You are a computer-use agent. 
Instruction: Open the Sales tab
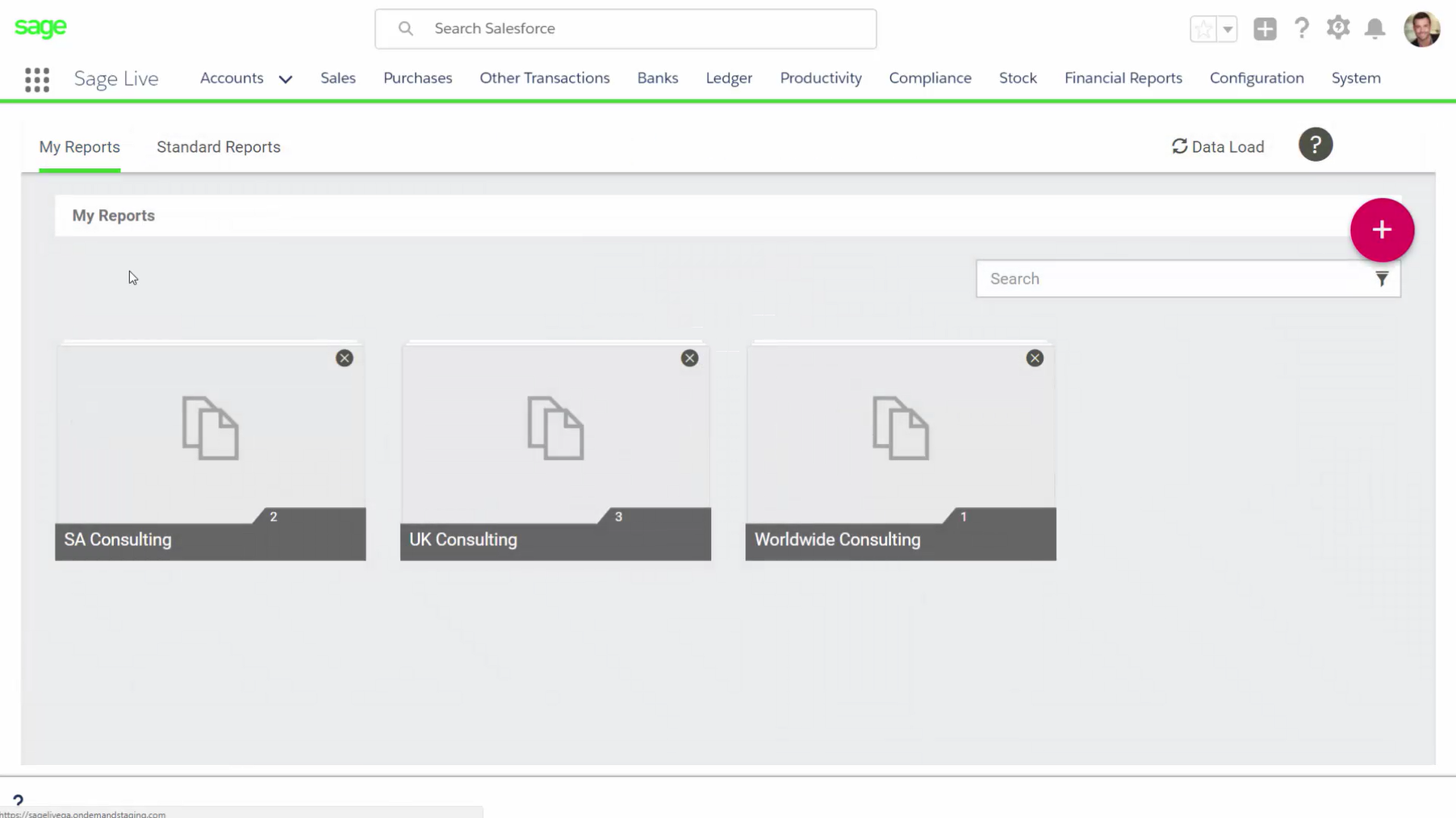338,78
